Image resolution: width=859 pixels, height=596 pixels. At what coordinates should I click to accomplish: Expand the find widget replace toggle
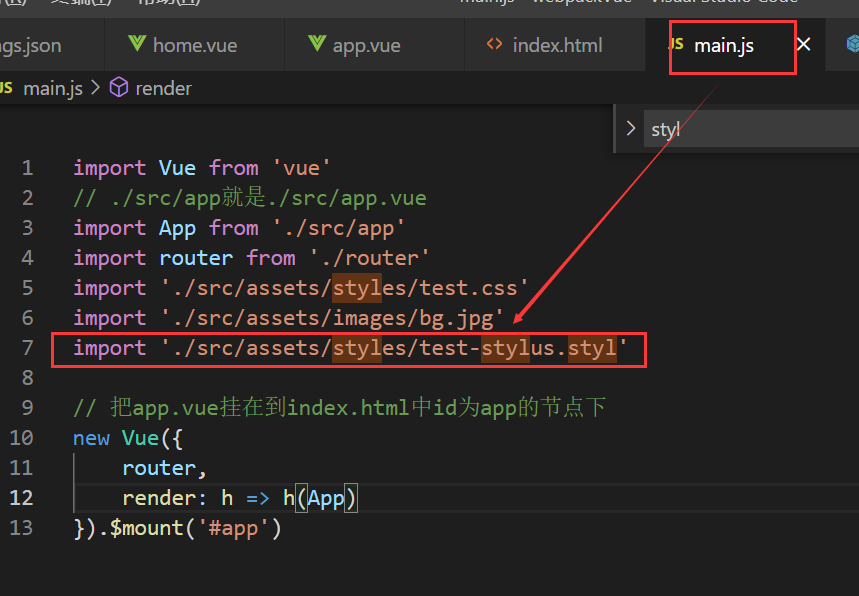[631, 129]
